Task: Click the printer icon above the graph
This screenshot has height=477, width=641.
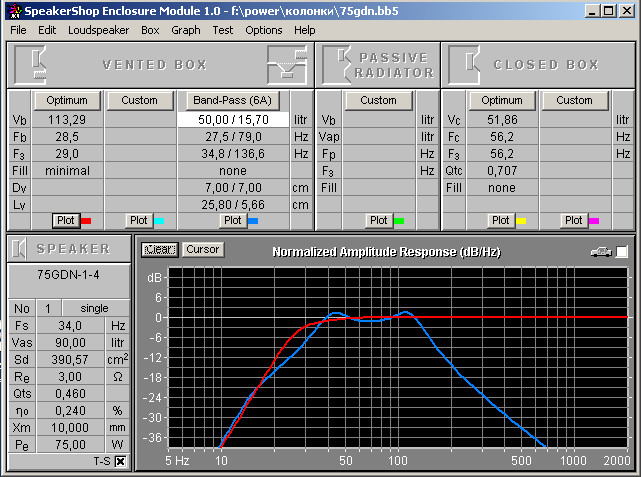Action: [600, 252]
